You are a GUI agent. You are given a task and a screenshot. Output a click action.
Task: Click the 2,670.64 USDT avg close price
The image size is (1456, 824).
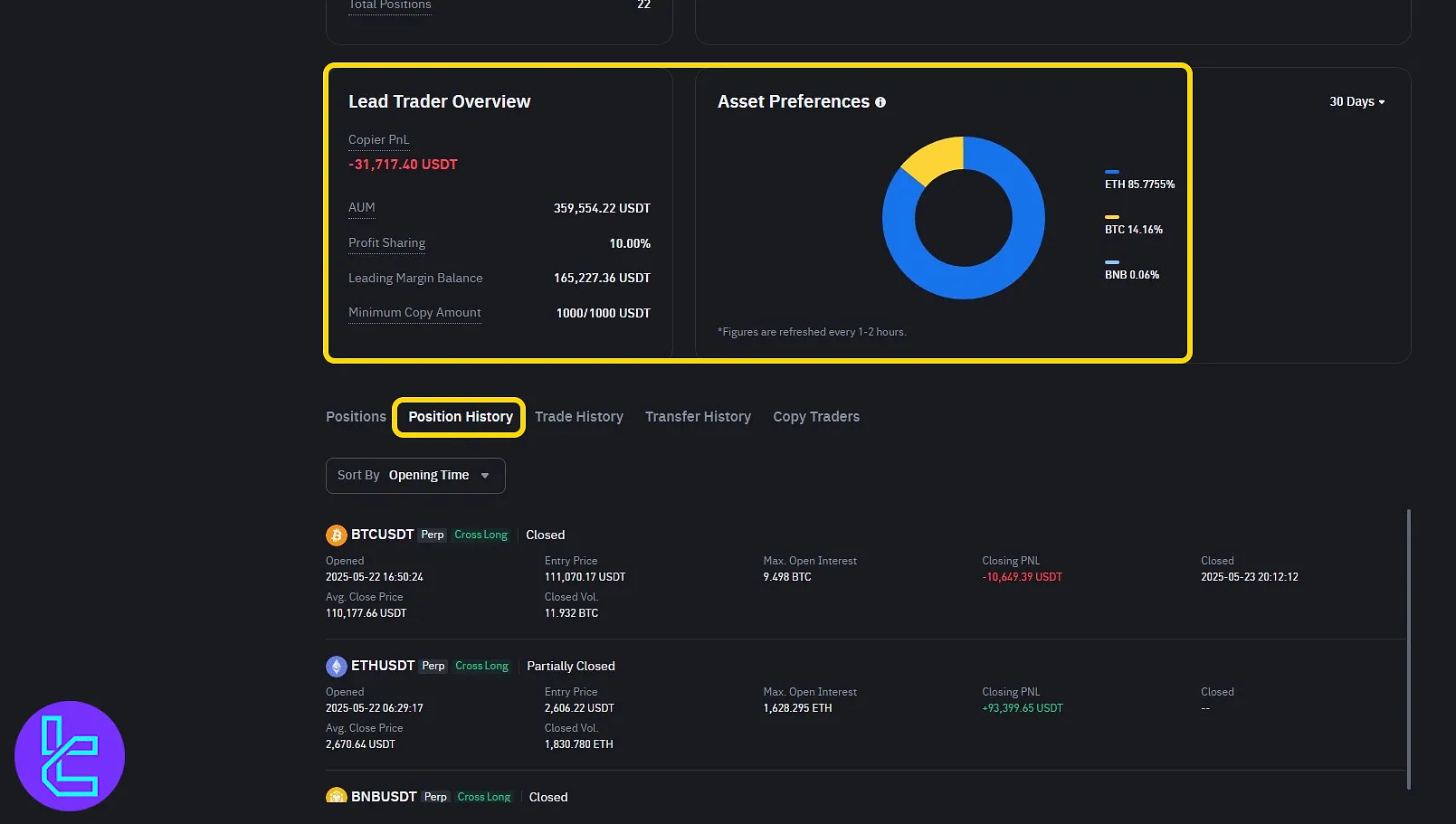pyautogui.click(x=360, y=744)
